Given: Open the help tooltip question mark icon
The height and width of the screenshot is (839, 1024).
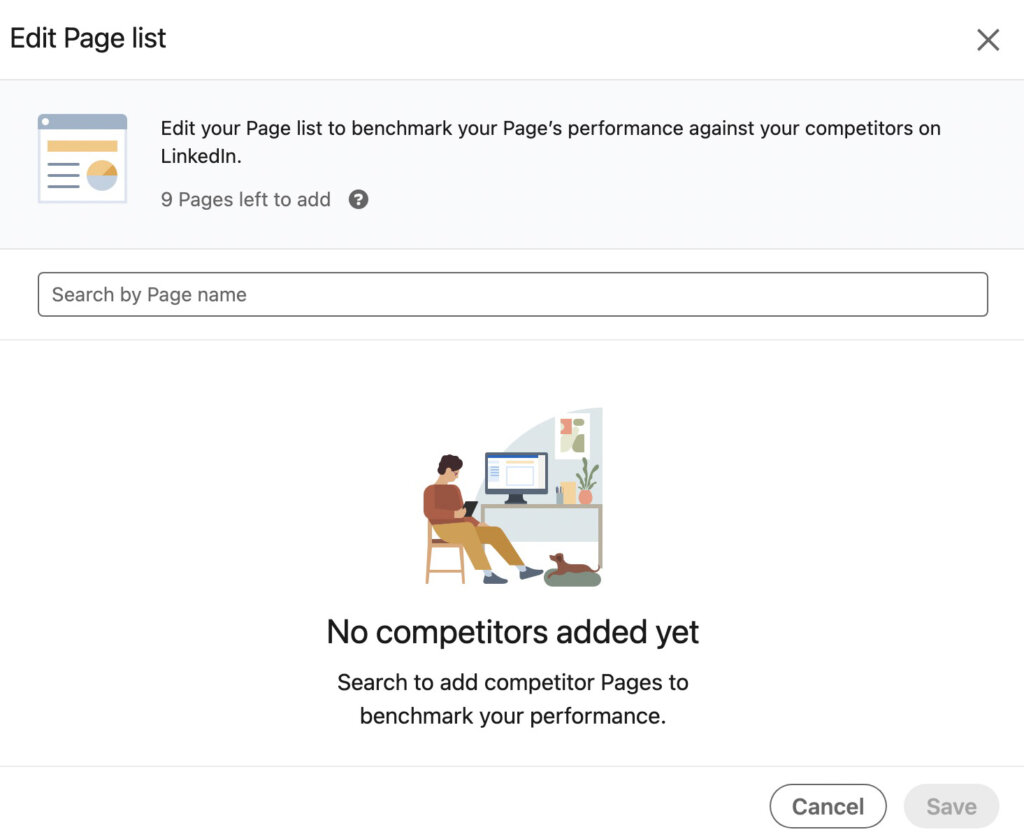Looking at the screenshot, I should [358, 199].
